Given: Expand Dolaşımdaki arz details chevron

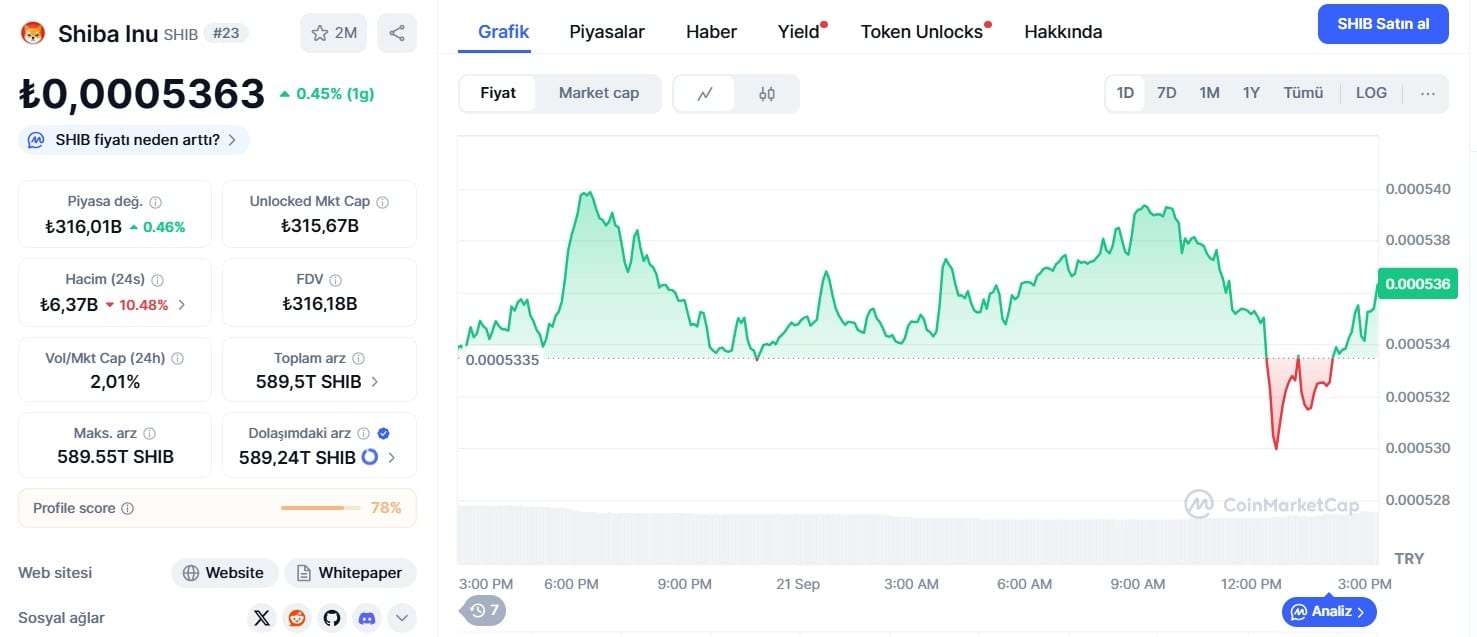Looking at the screenshot, I should (x=391, y=457).
